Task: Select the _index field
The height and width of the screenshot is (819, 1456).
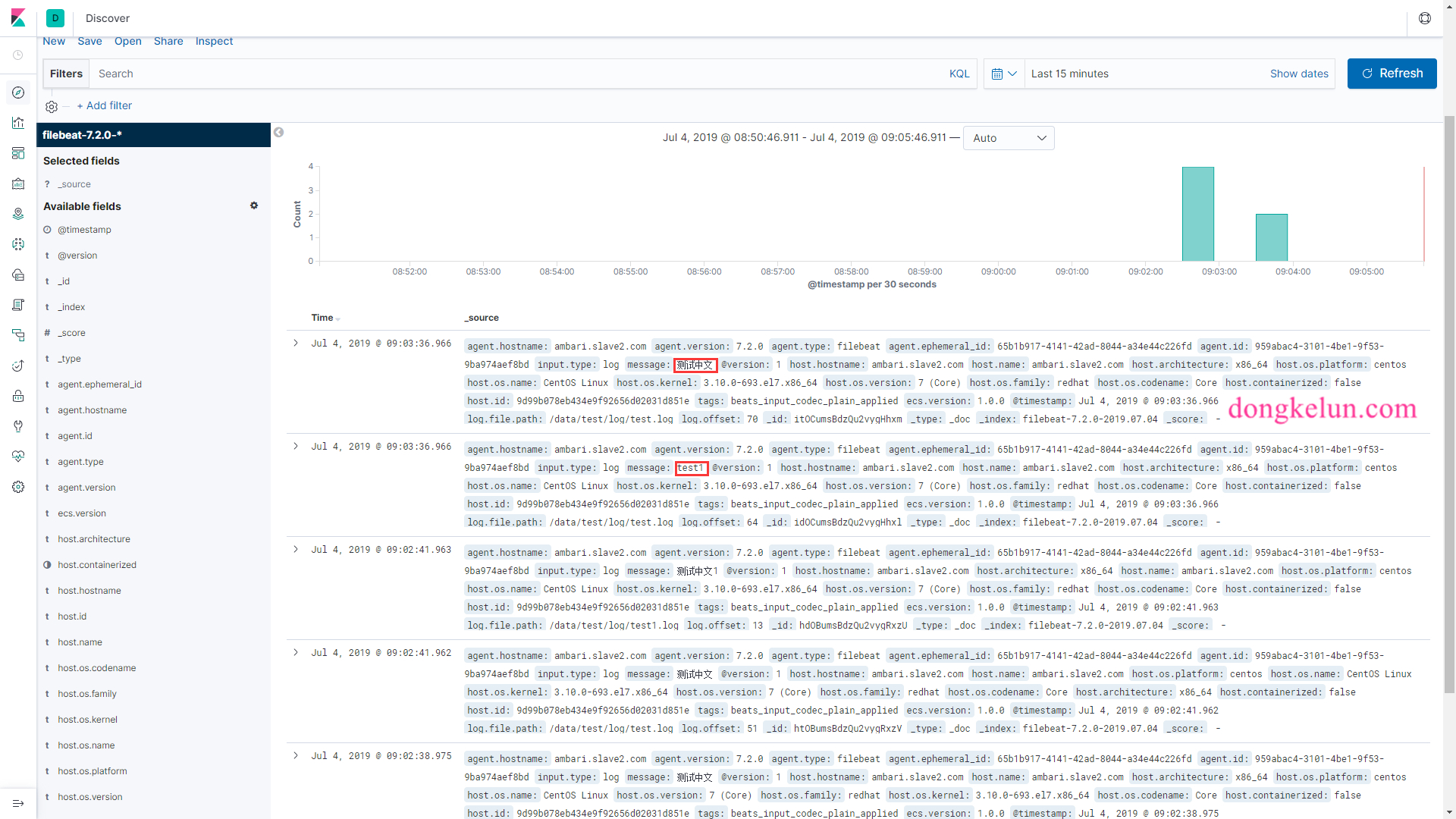Action: [x=71, y=307]
